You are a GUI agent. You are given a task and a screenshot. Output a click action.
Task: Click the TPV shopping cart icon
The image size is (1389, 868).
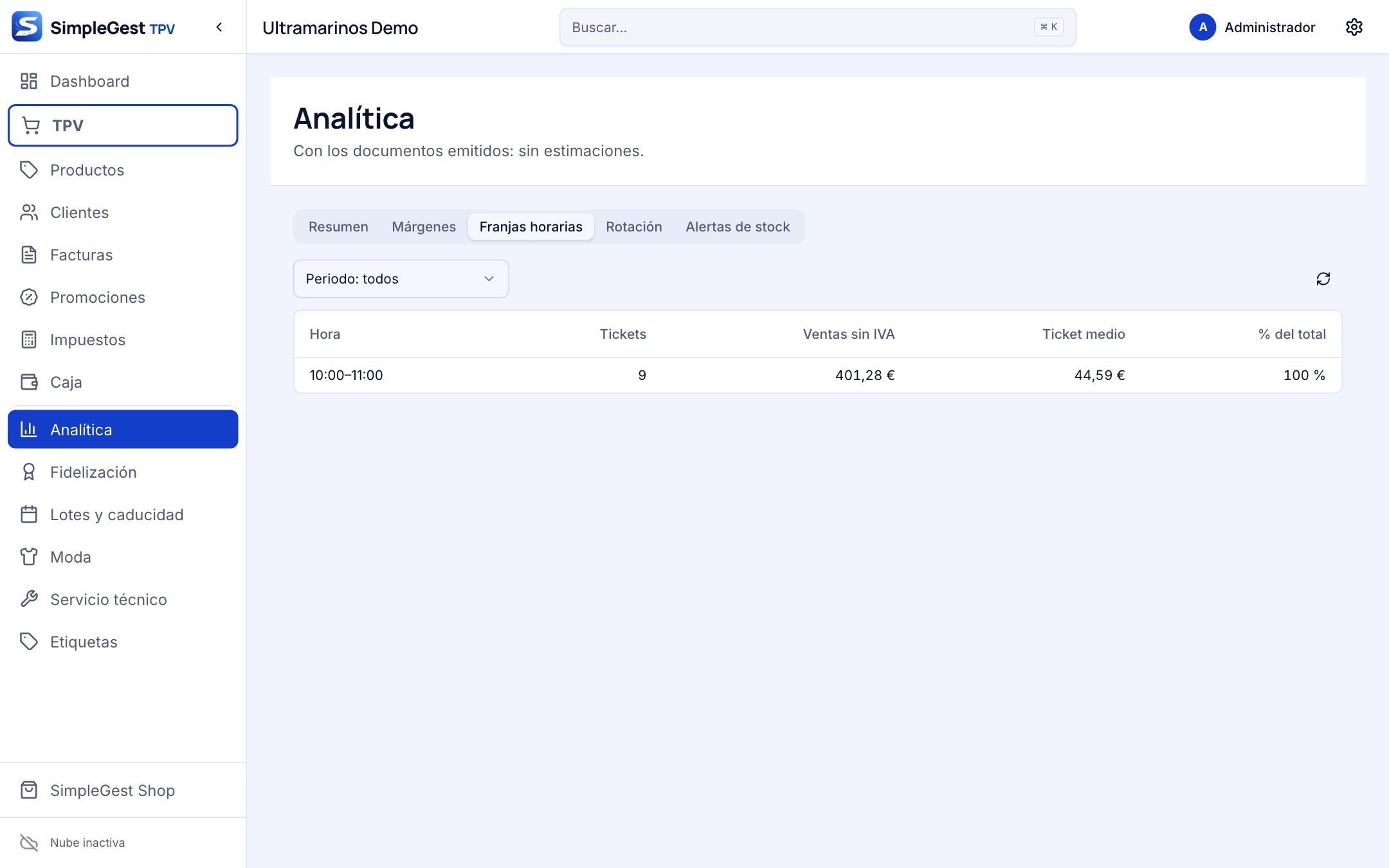[x=31, y=125]
